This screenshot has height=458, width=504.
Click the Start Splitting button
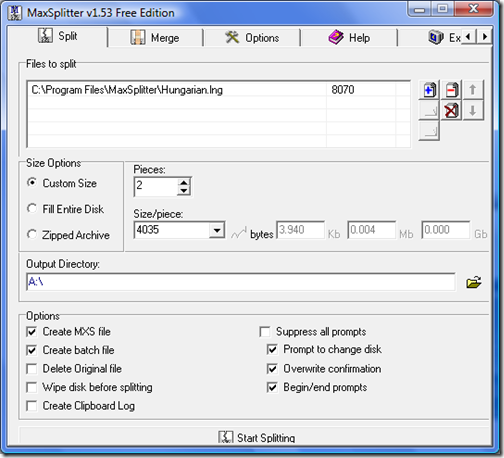(257, 437)
